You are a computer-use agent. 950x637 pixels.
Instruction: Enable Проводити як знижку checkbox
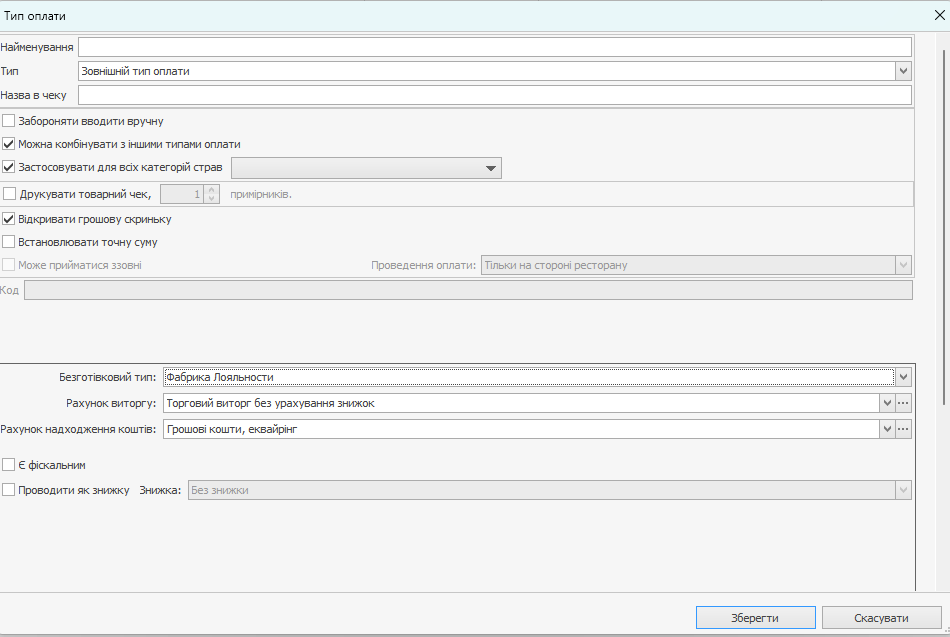tap(9, 490)
